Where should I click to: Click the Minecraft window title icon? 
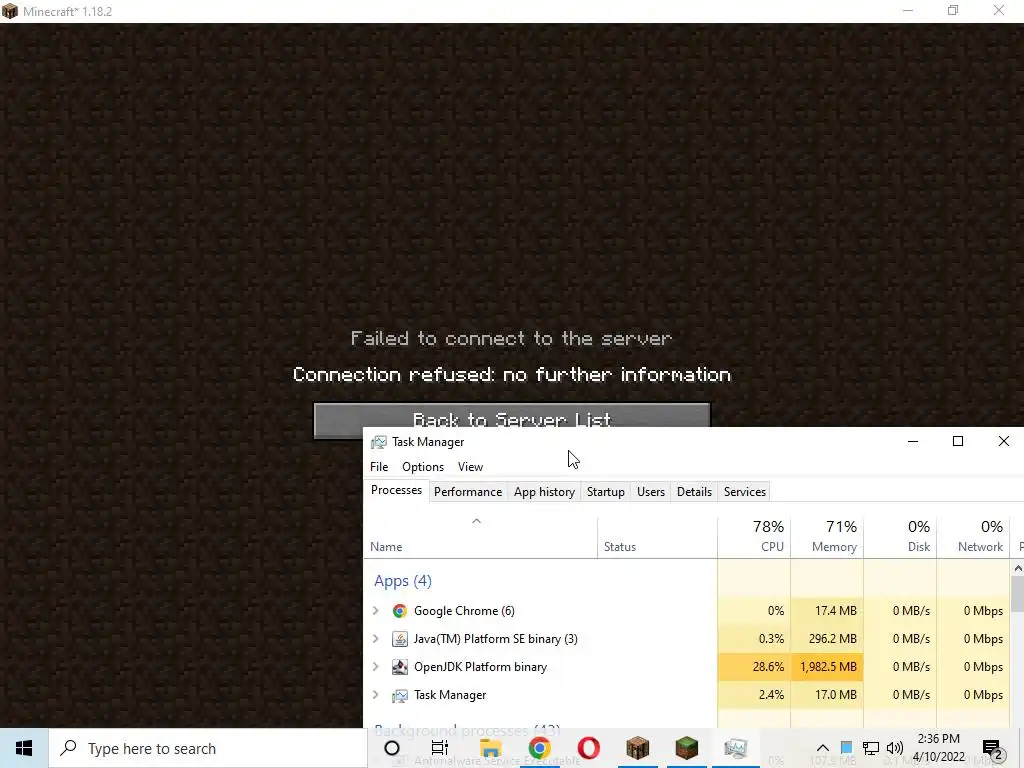coord(10,11)
